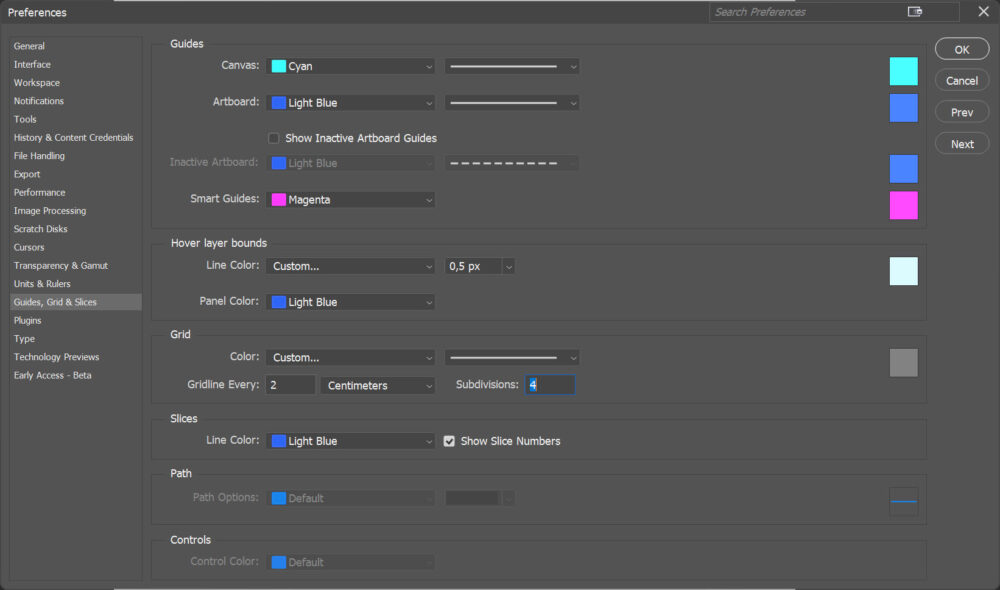
Task: Switch to the Performance preferences category
Action: pos(40,192)
